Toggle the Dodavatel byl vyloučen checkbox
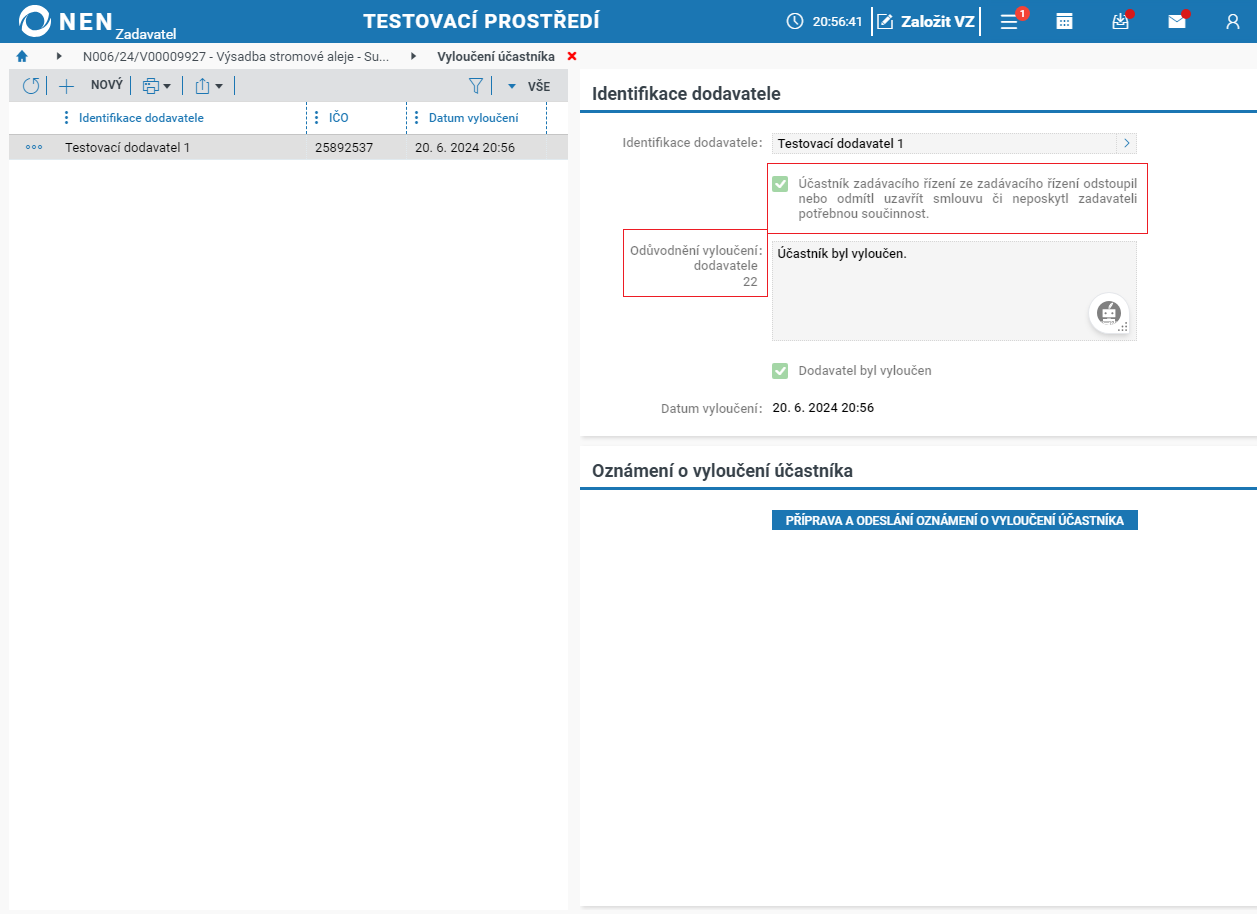This screenshot has height=914, width=1257. (x=780, y=371)
